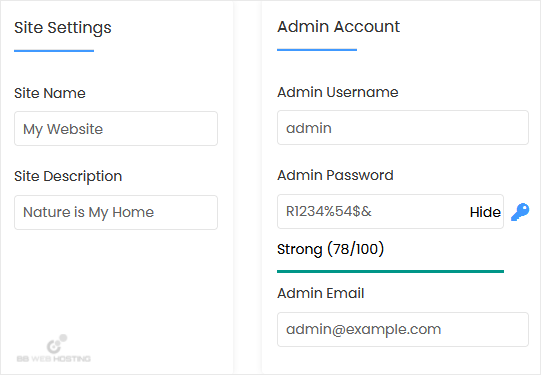Click the Admin Email label
This screenshot has height=375, width=541.
pos(321,293)
